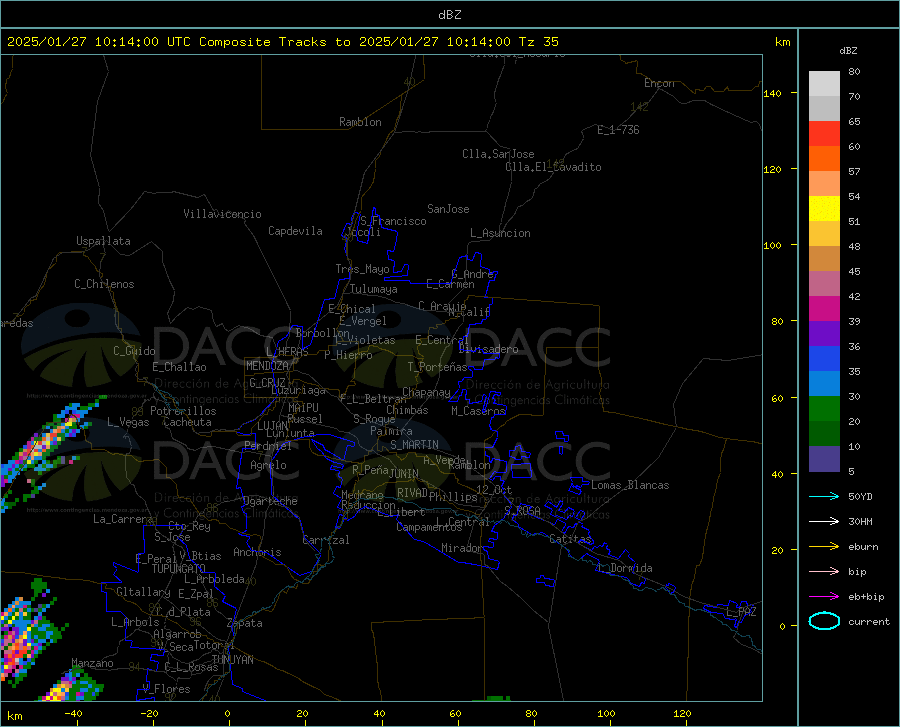Click the Capdevila map label

coord(295,231)
